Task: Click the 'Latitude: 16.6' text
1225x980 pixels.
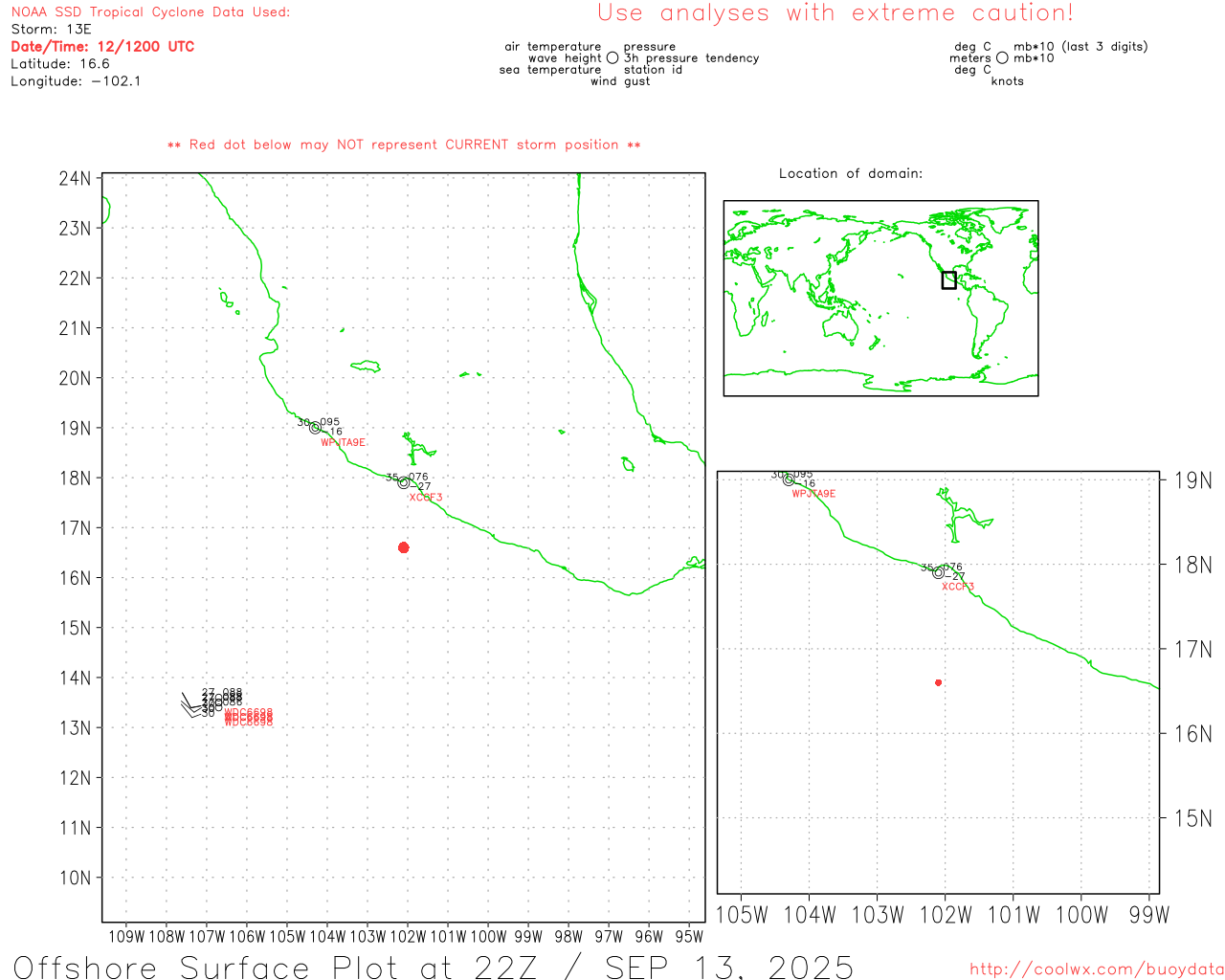Action: point(60,64)
